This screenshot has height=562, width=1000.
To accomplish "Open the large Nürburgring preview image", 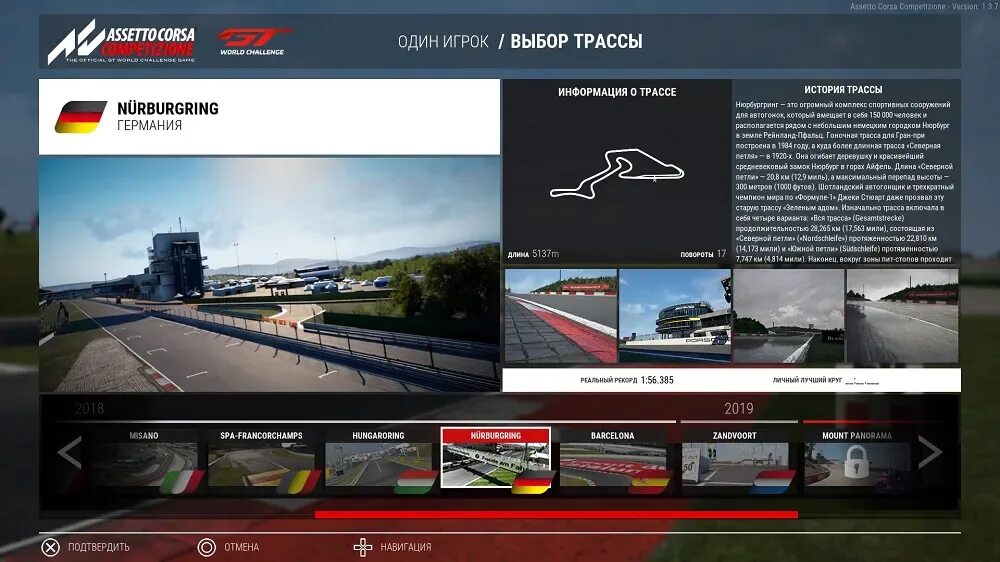I will 269,274.
